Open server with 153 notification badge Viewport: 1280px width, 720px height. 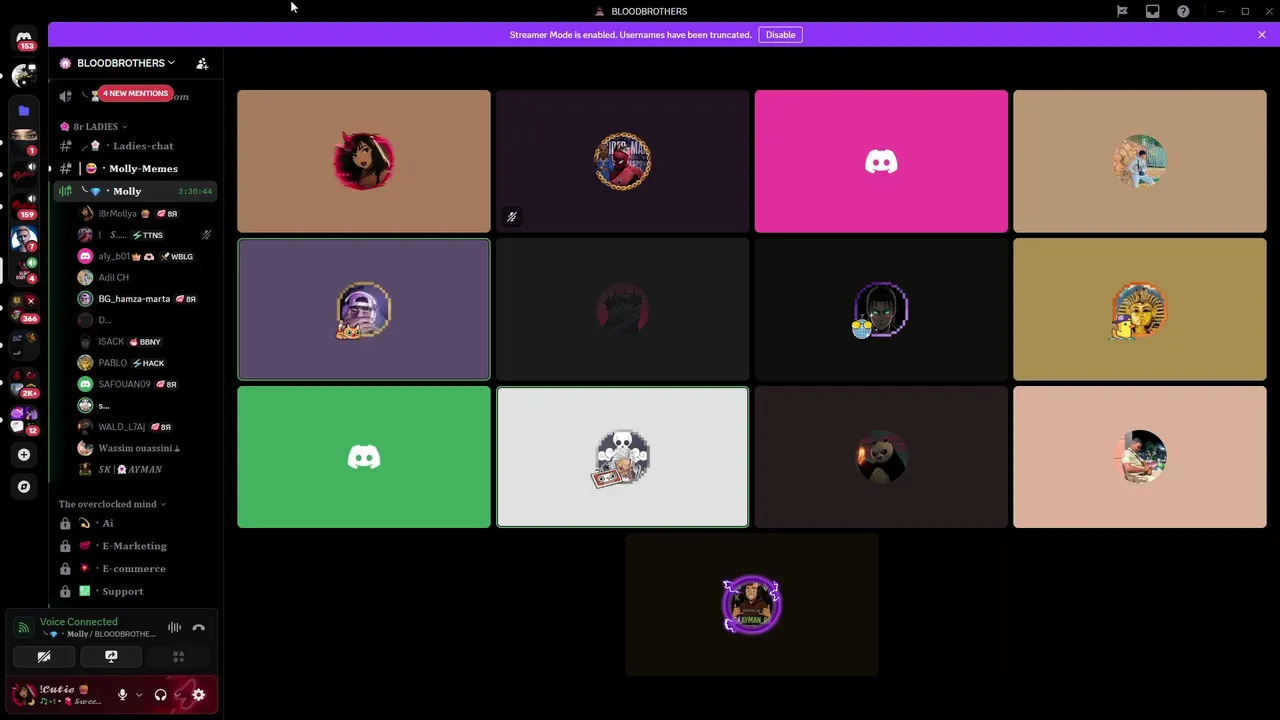click(24, 39)
